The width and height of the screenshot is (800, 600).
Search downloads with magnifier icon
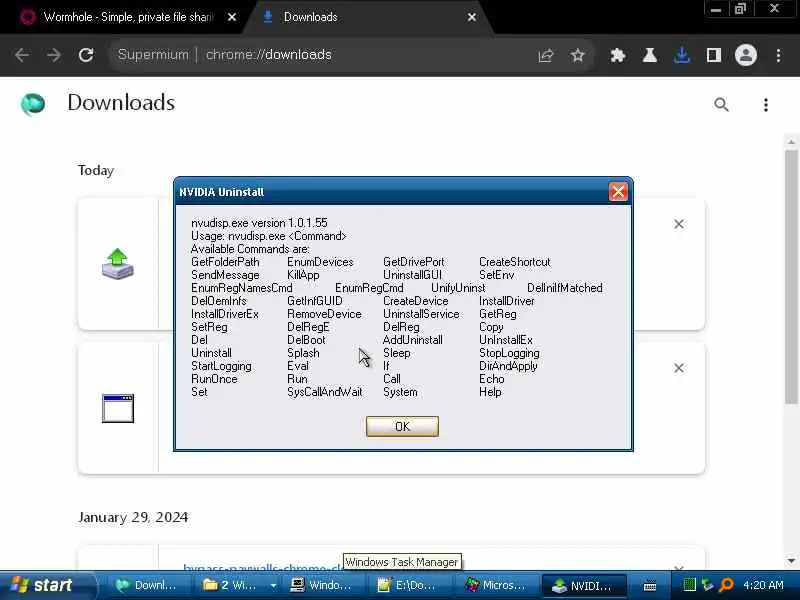721,105
